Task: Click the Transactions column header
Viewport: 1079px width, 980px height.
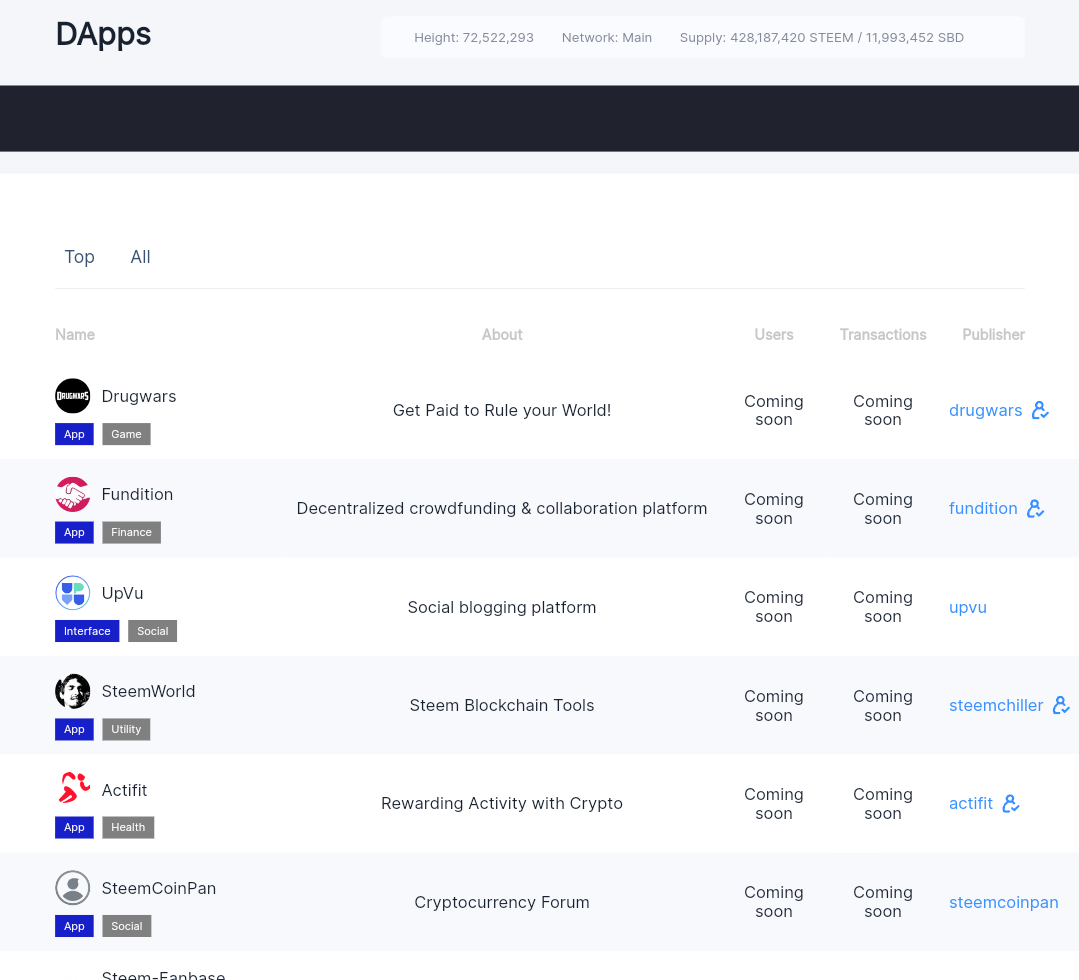Action: click(x=883, y=334)
